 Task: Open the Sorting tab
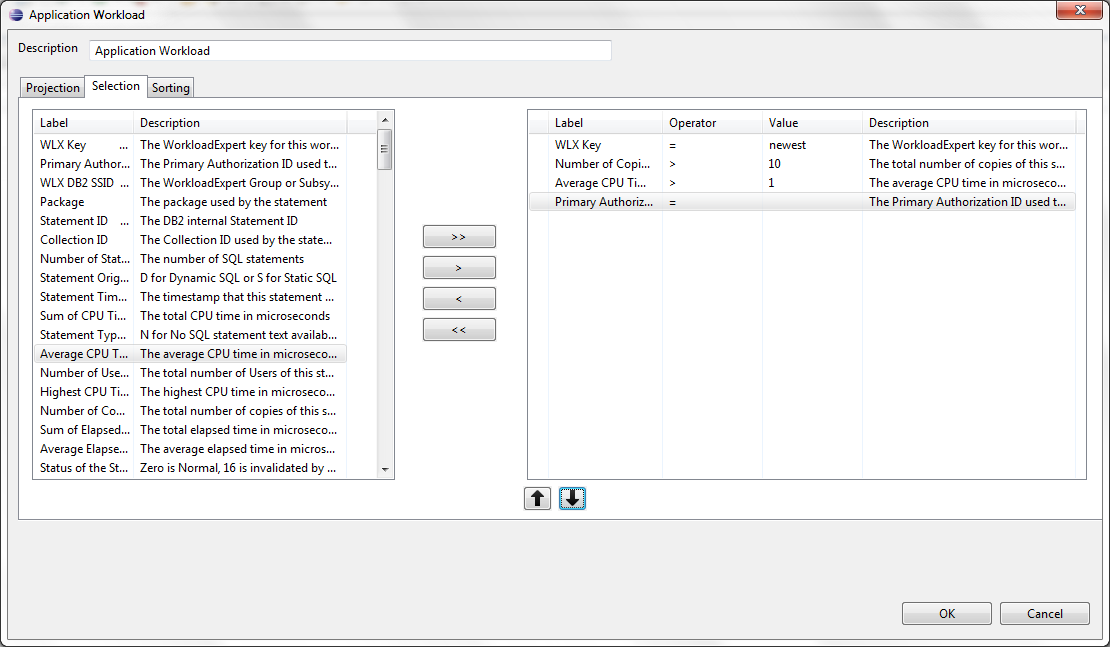(x=170, y=88)
